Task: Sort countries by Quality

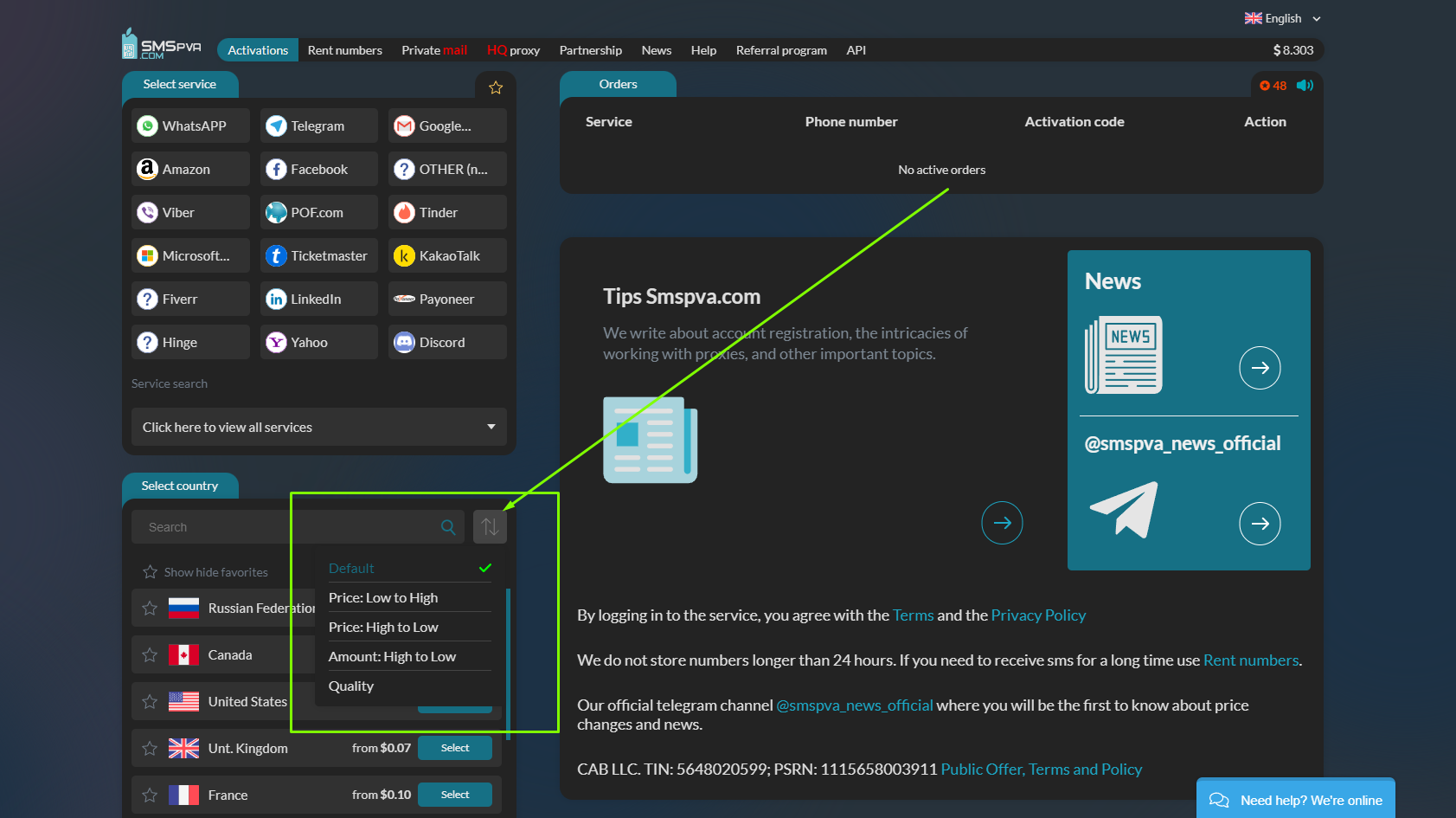Action: (410, 686)
